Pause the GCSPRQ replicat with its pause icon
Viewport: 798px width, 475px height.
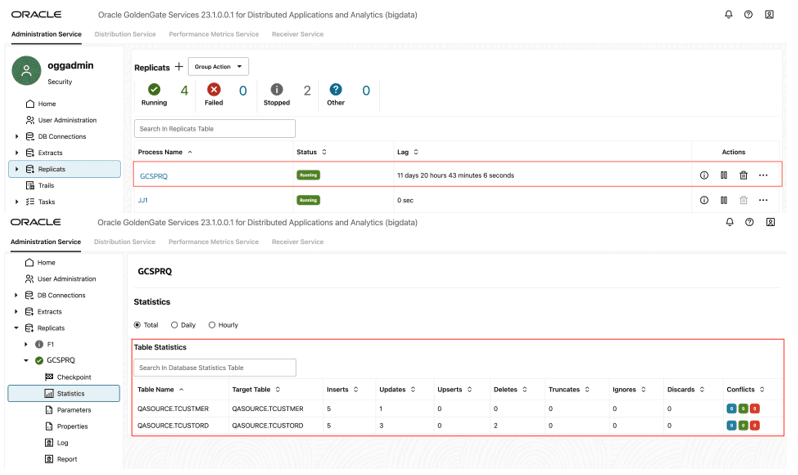point(724,175)
